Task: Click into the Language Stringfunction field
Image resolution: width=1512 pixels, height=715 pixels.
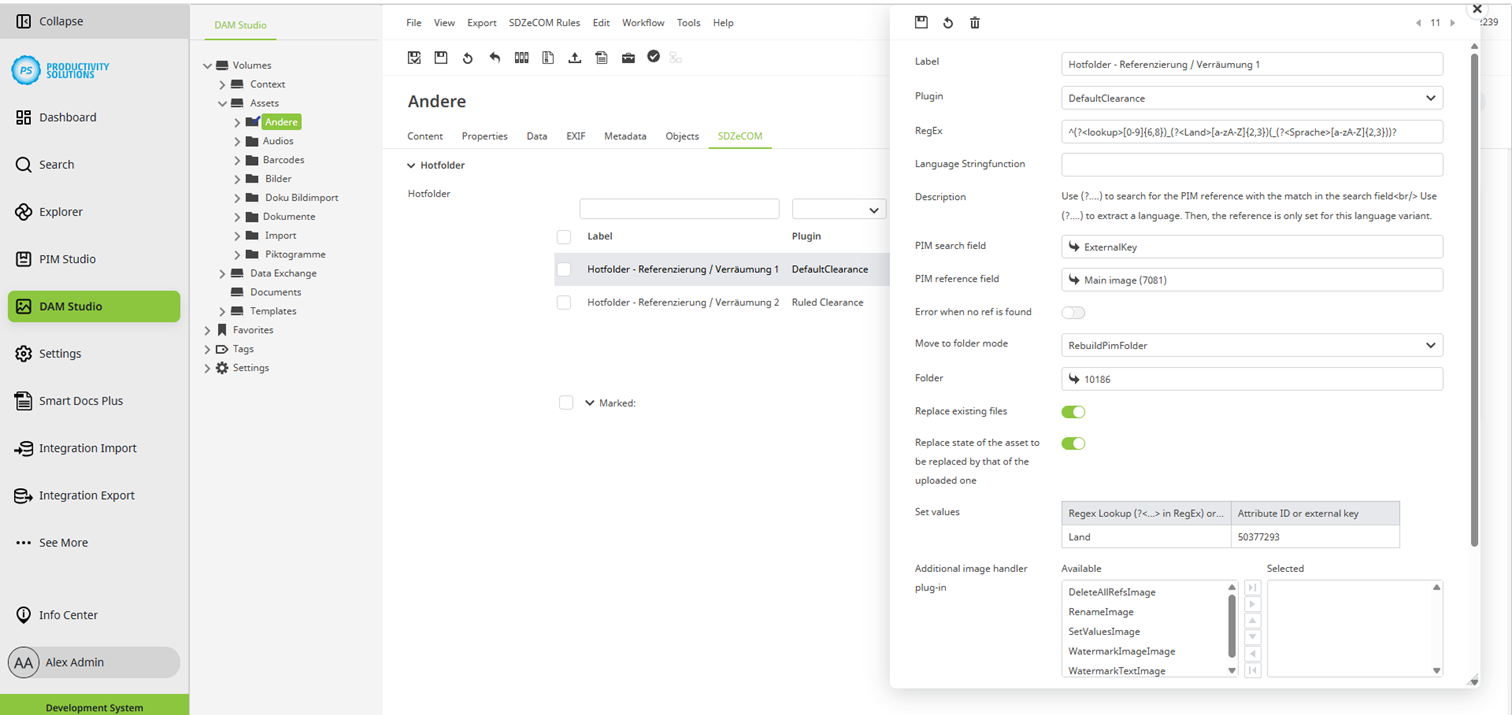Action: [x=1251, y=164]
